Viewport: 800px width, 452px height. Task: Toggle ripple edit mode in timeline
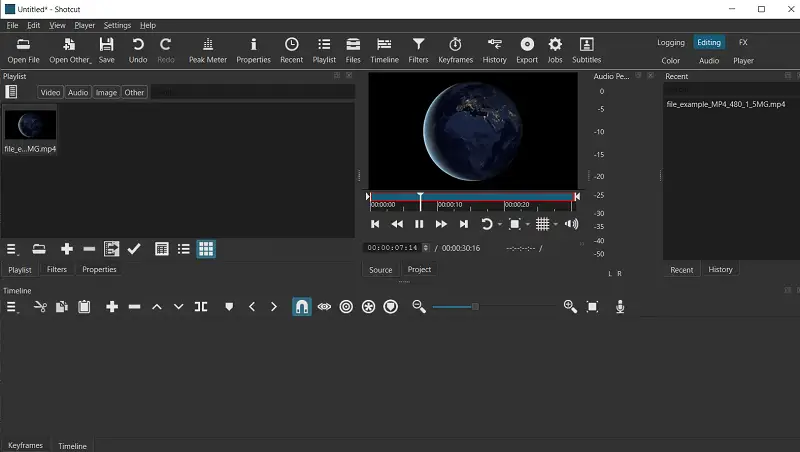pyautogui.click(x=346, y=307)
